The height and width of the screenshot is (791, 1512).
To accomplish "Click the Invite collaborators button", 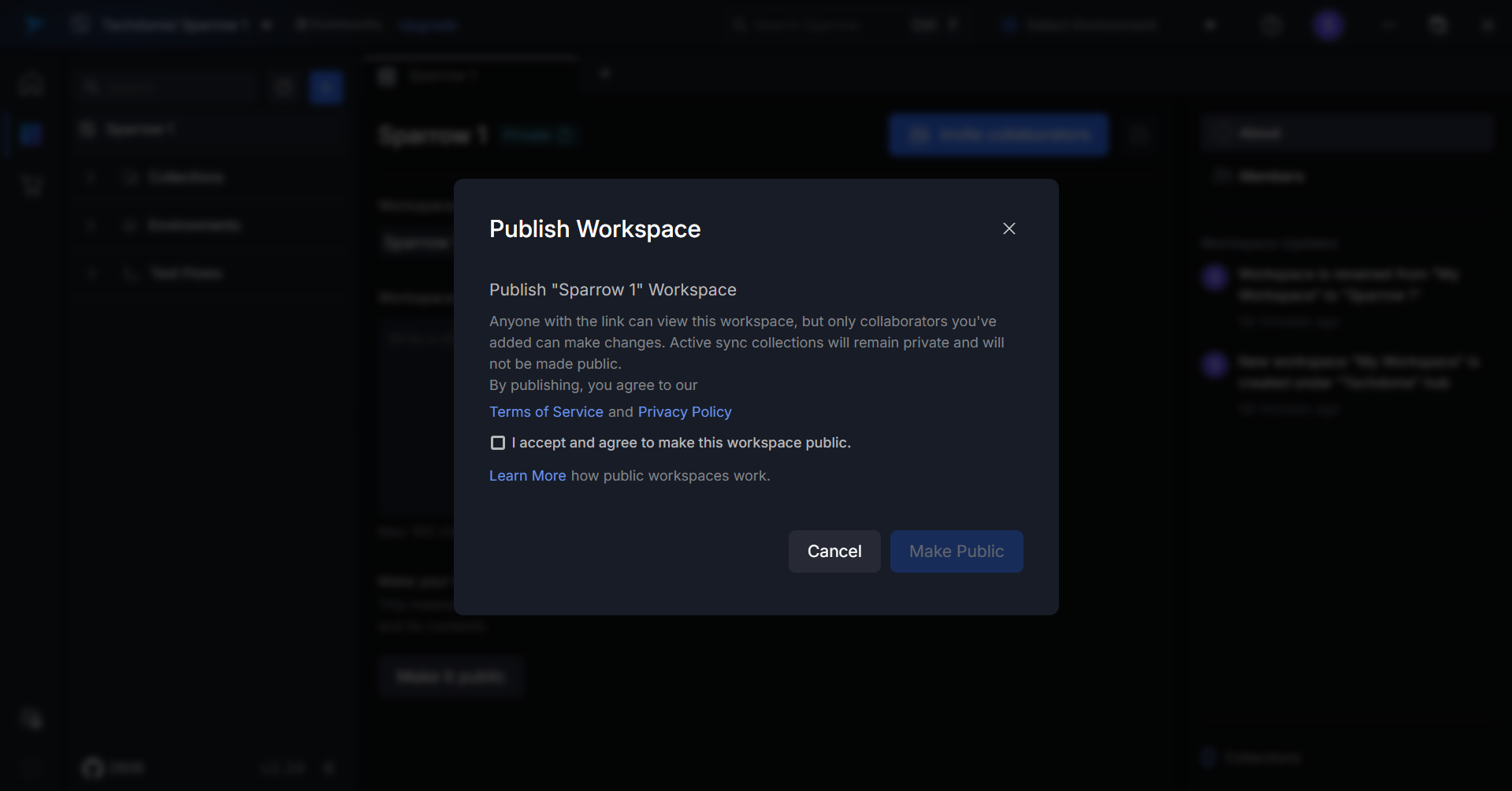I will point(998,135).
